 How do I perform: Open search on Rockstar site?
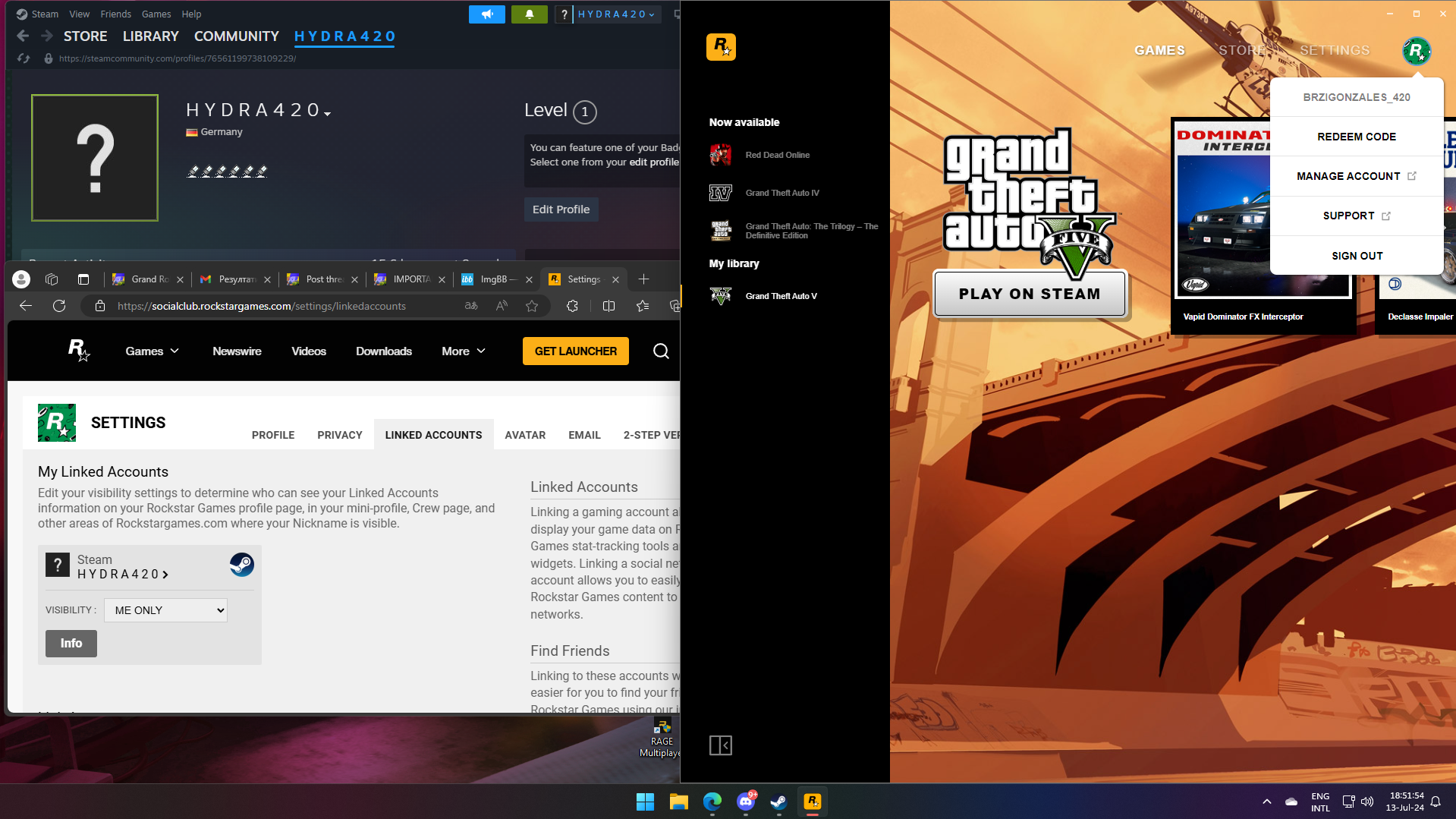click(661, 351)
